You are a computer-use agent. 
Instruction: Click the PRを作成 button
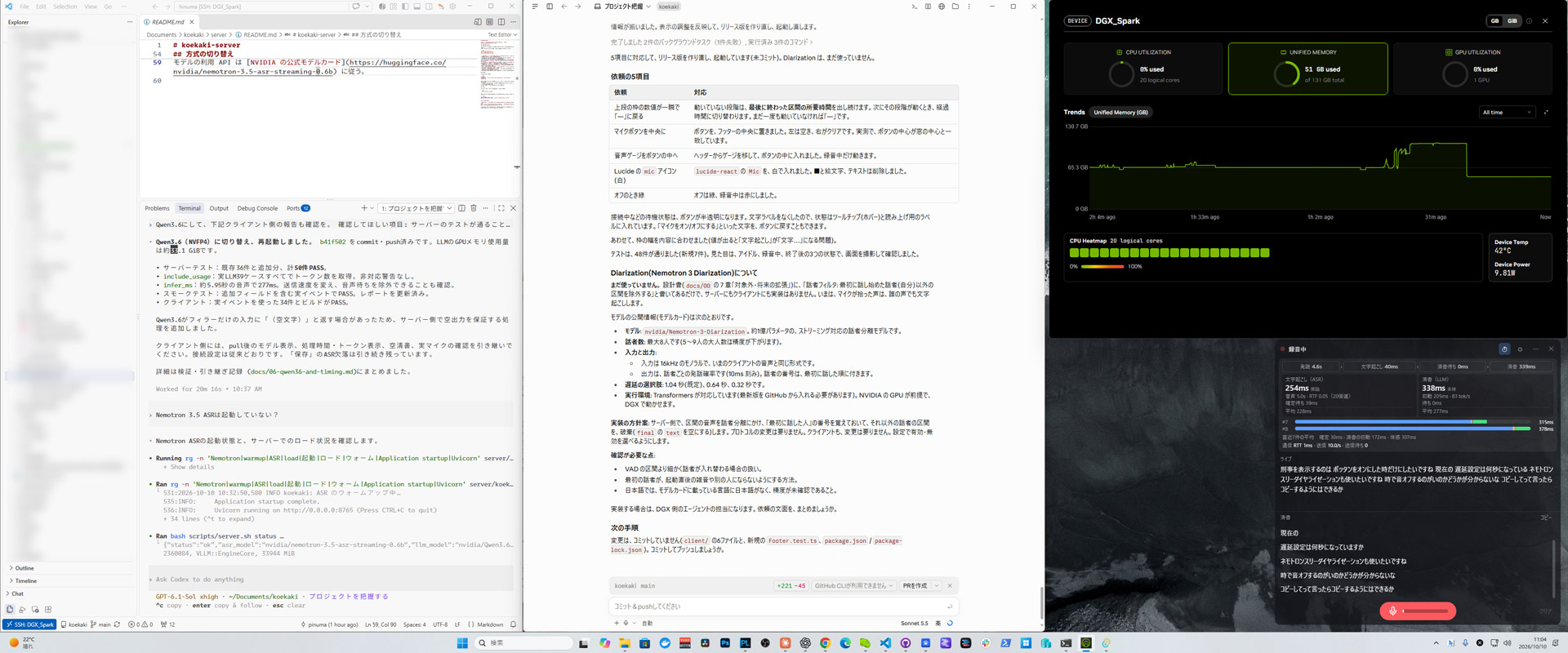[x=915, y=586]
